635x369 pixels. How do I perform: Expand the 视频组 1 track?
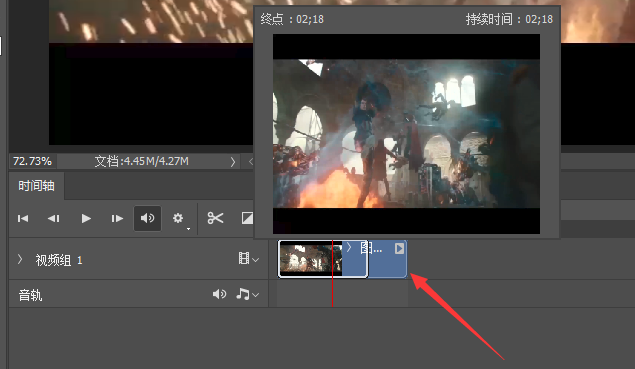20,259
